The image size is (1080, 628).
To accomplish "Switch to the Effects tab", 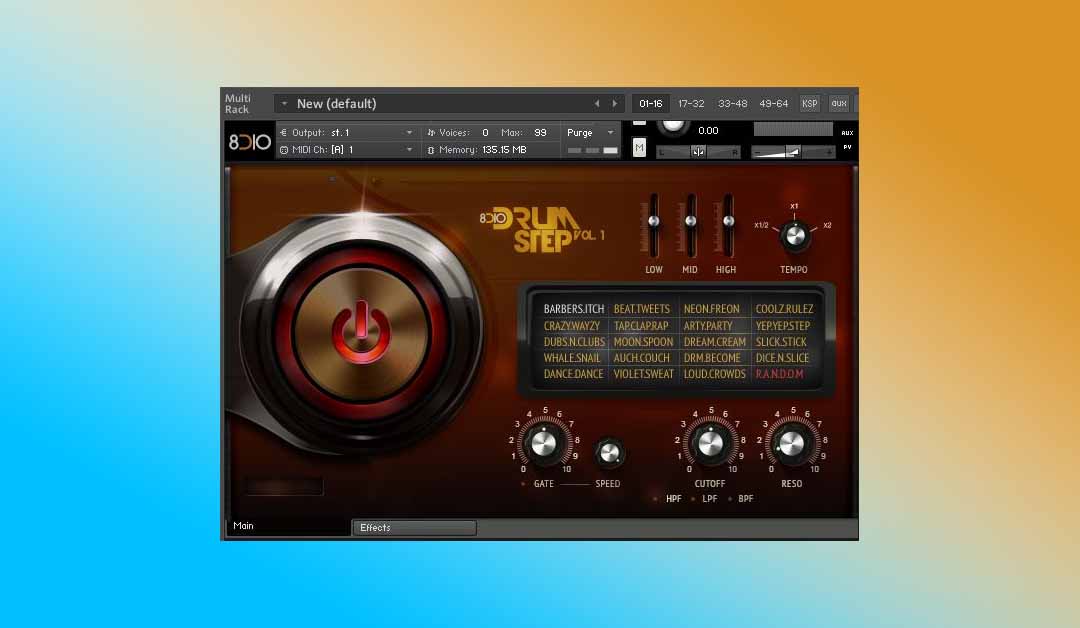I will tap(414, 527).
